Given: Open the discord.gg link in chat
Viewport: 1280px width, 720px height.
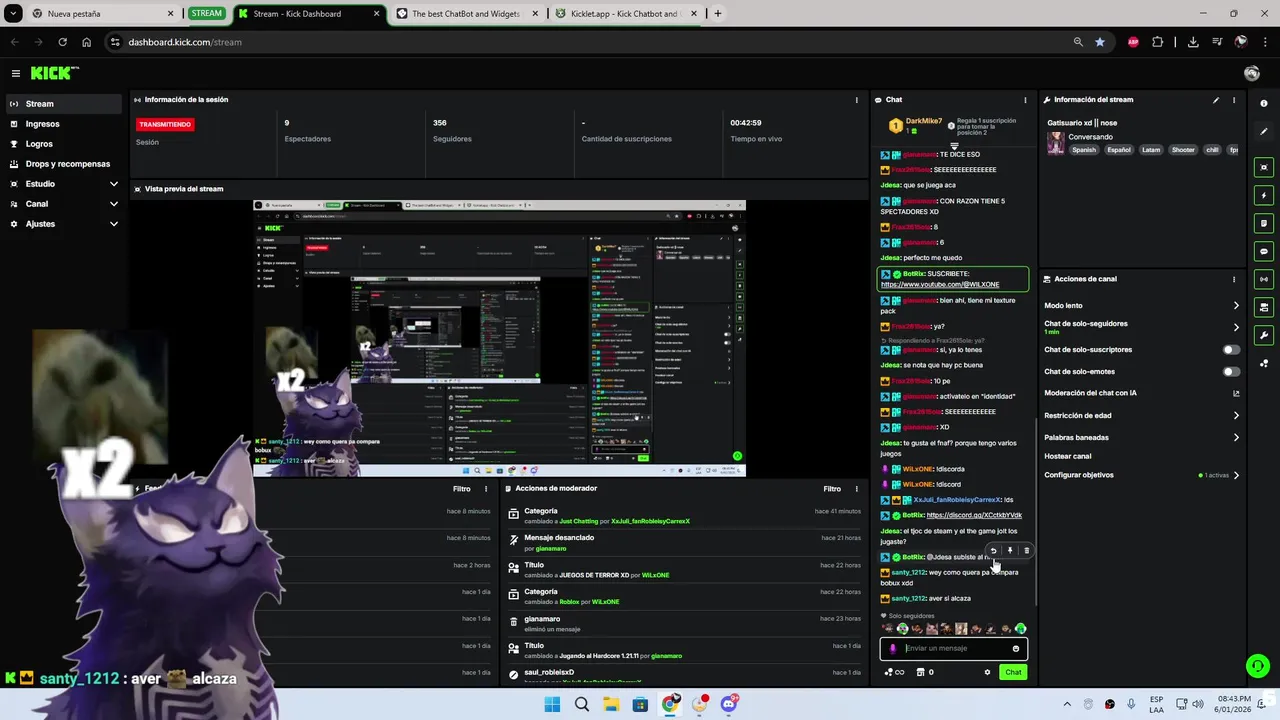Looking at the screenshot, I should (974, 516).
